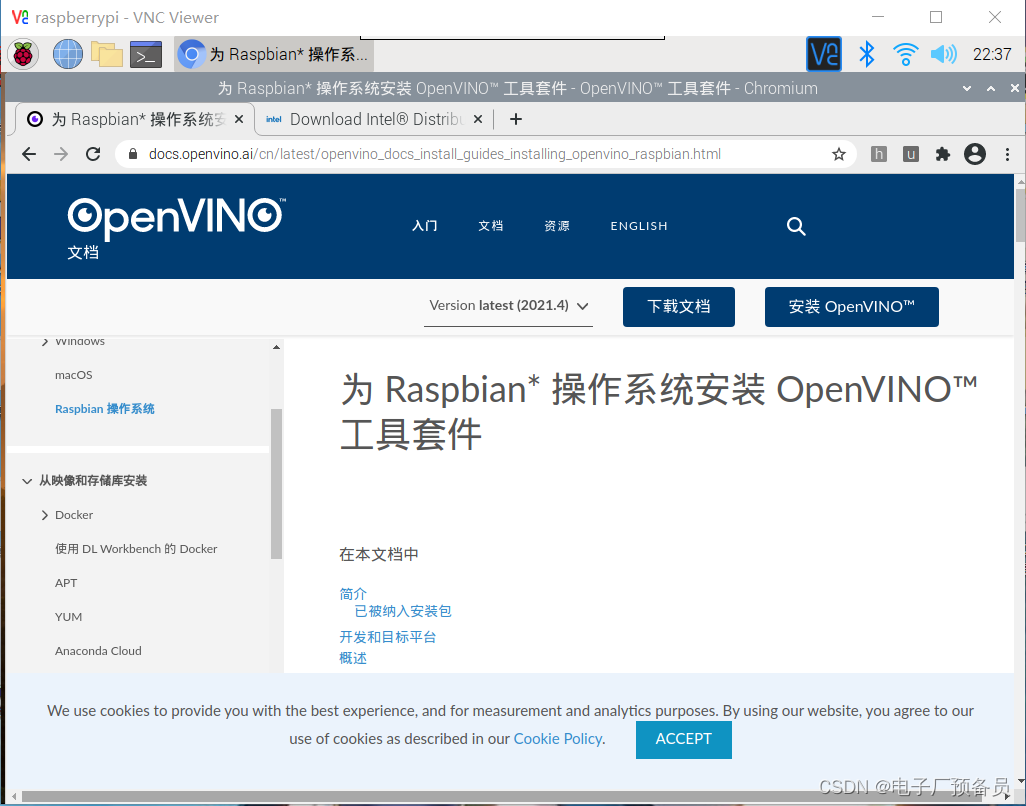The image size is (1026, 806).
Task: Accept cookies with the ACCEPT button
Action: (684, 739)
